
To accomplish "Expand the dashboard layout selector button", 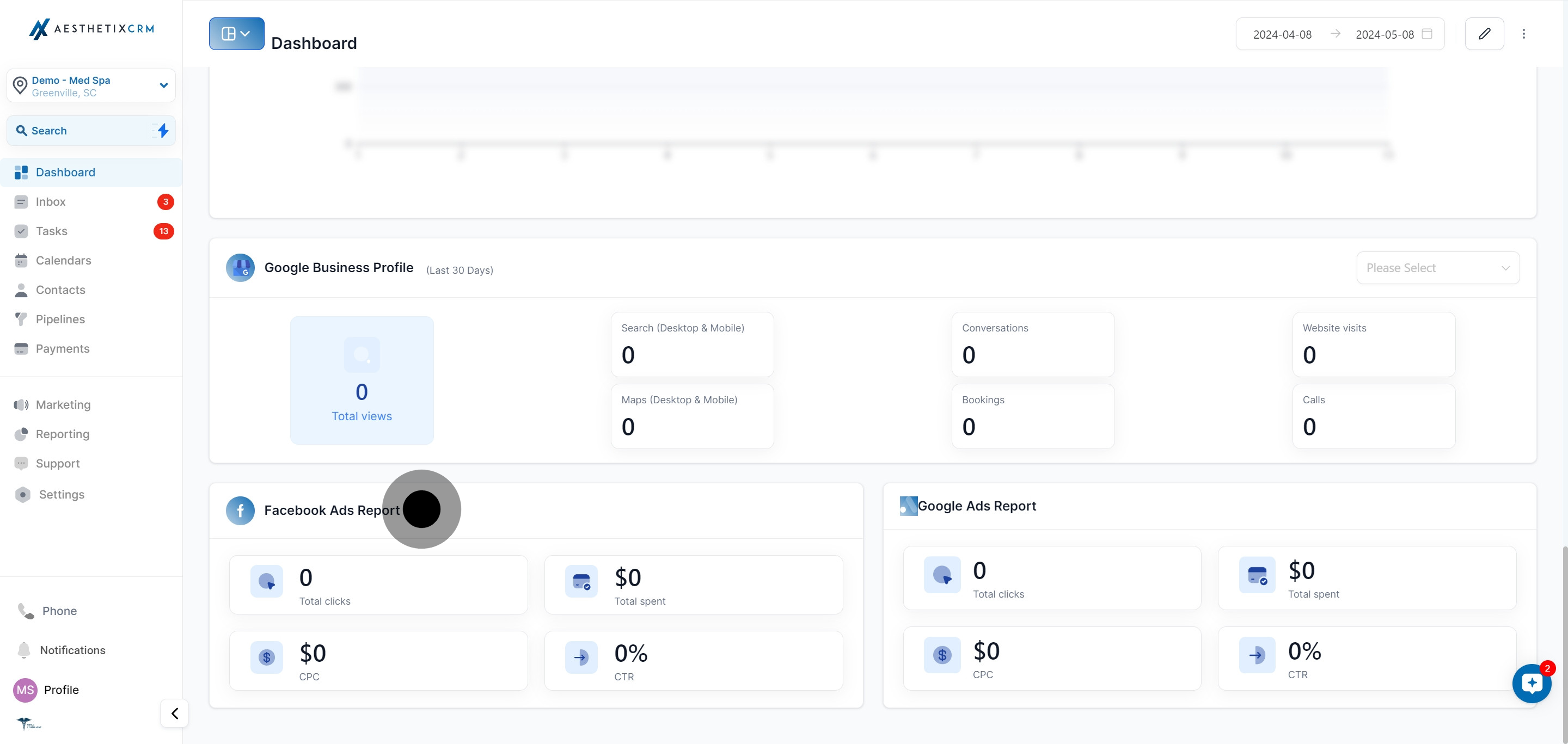I will [x=236, y=34].
